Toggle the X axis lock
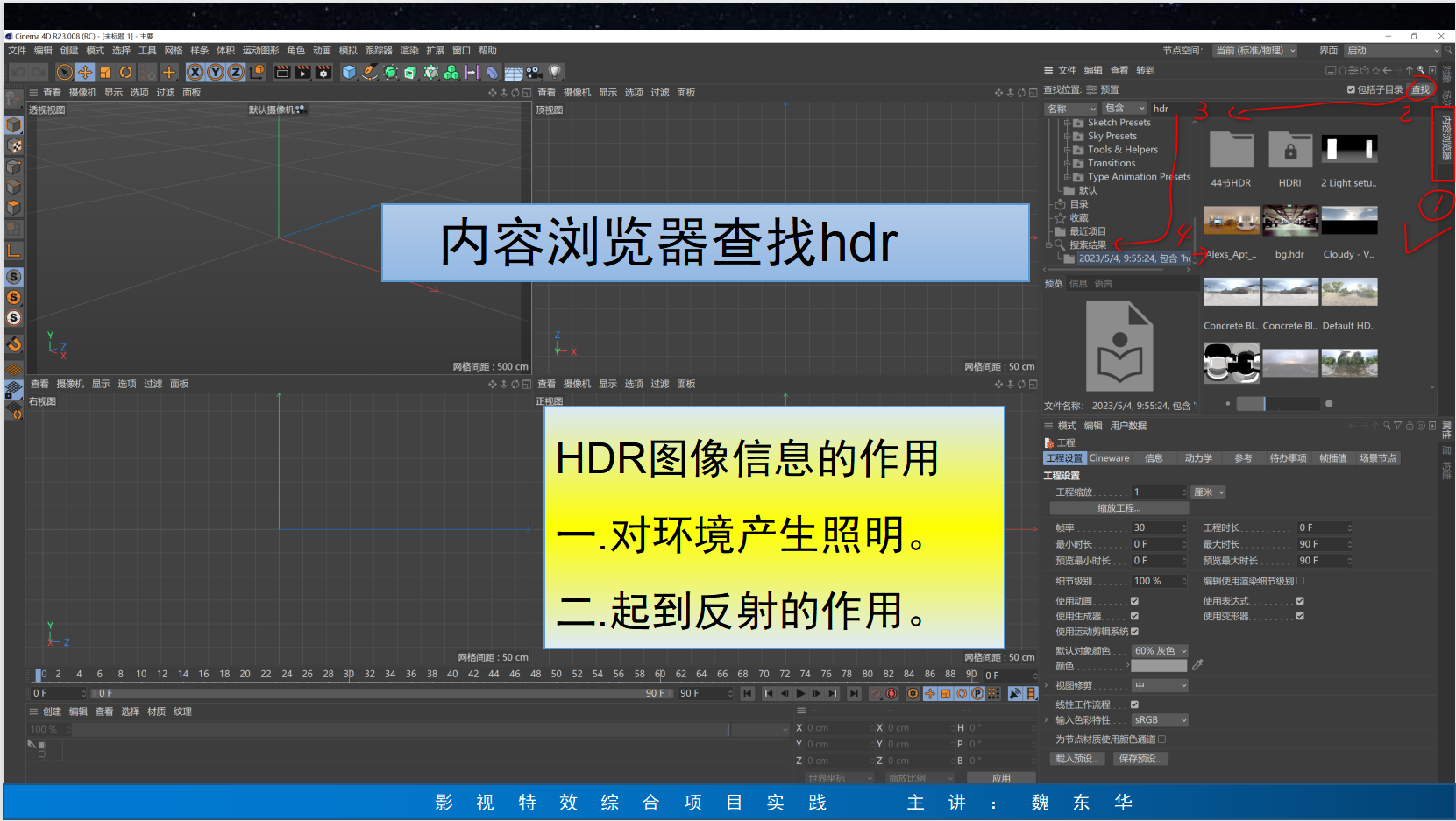Viewport: 1456px width, 821px height. pos(195,73)
